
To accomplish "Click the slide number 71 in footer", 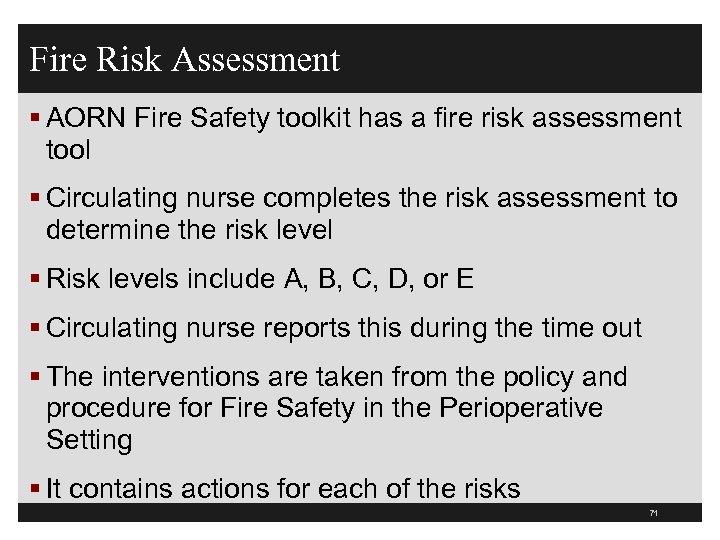I will tap(653, 513).
